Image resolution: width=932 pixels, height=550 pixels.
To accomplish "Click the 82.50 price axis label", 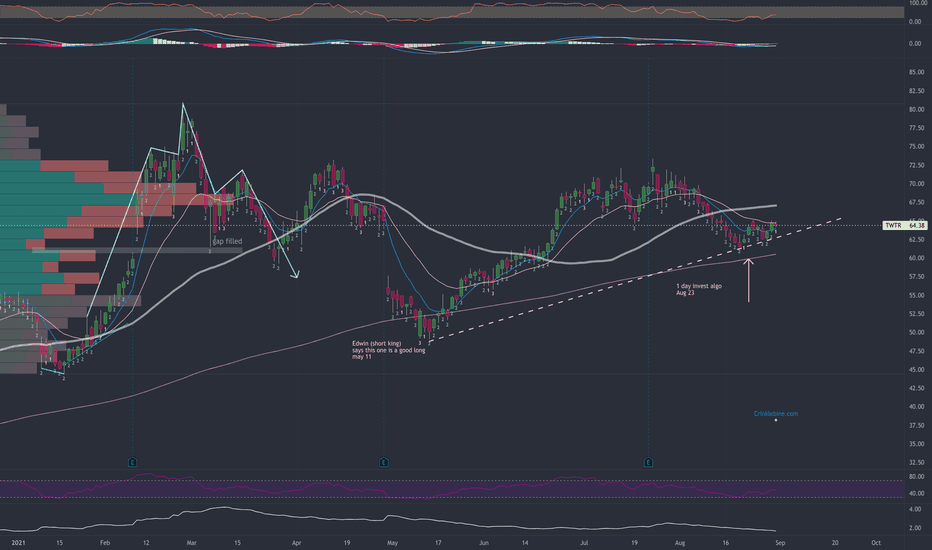I will [x=916, y=91].
